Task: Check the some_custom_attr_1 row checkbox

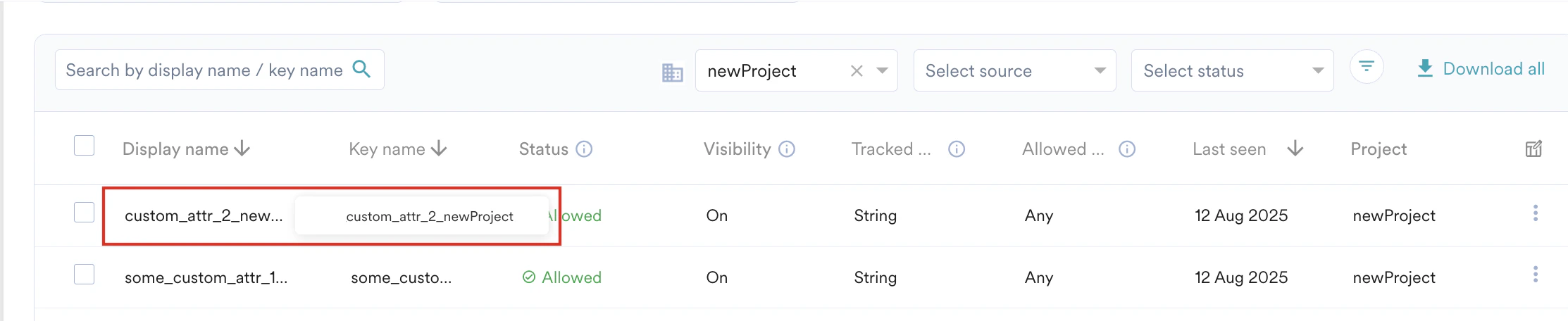Action: click(x=85, y=275)
